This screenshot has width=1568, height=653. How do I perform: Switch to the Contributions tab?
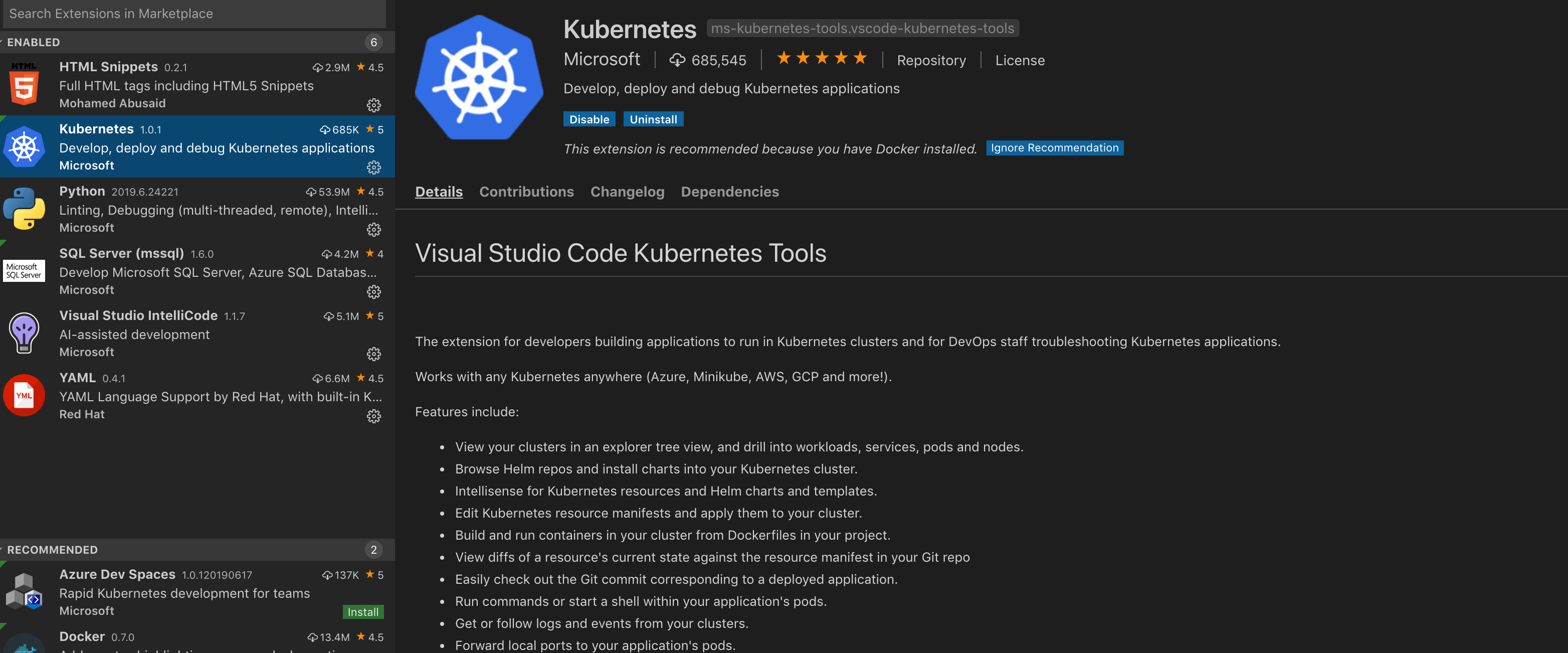tap(526, 192)
